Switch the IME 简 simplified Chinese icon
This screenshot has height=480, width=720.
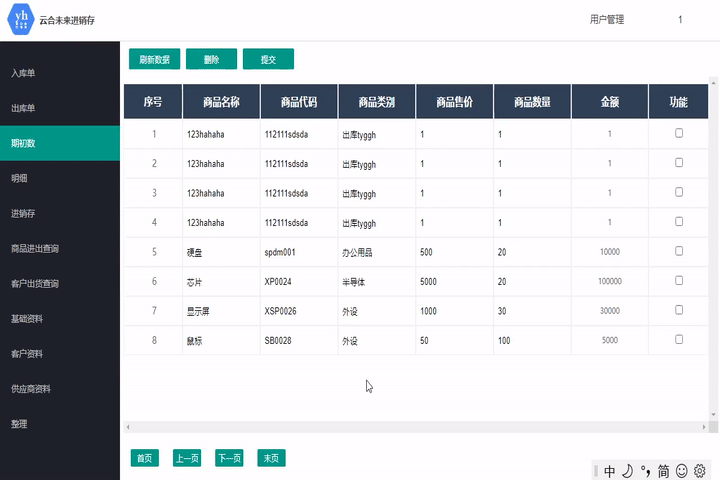coord(663,470)
